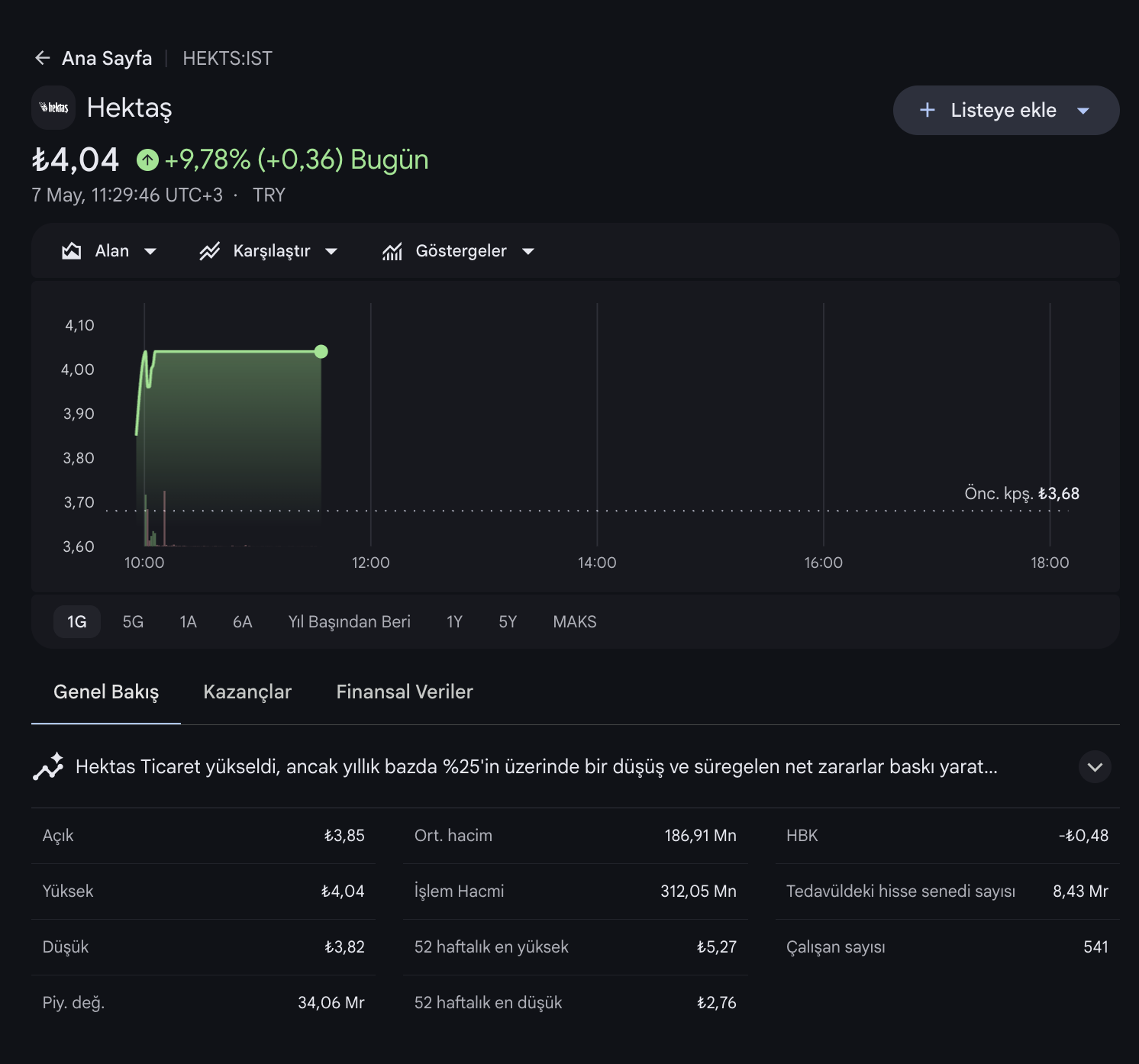Click the 52 haftalık en yüksek value ₺5,27
Screen dimensions: 1139x1064
(717, 947)
